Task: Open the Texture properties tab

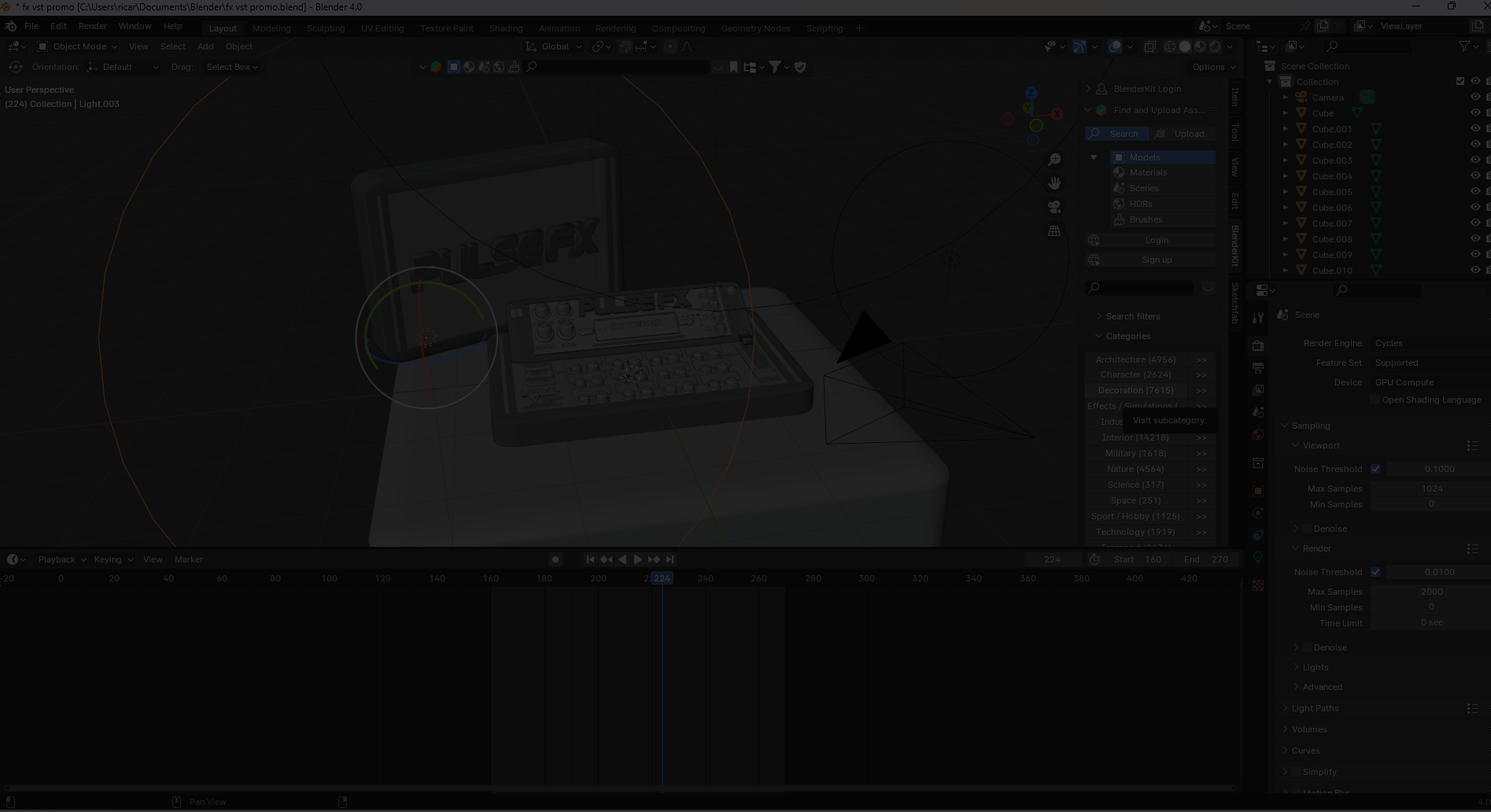Action: pyautogui.click(x=1258, y=585)
